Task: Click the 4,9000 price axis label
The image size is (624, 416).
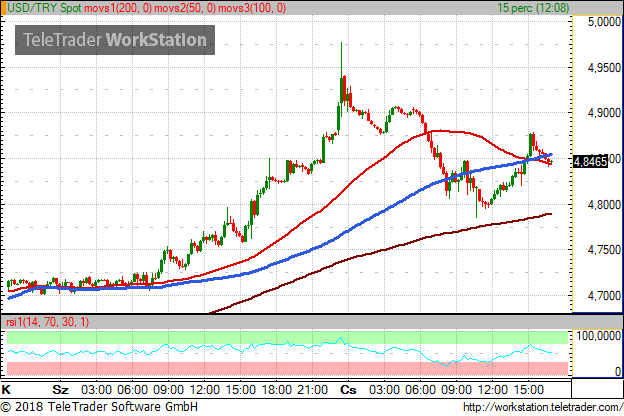Action: coord(604,113)
